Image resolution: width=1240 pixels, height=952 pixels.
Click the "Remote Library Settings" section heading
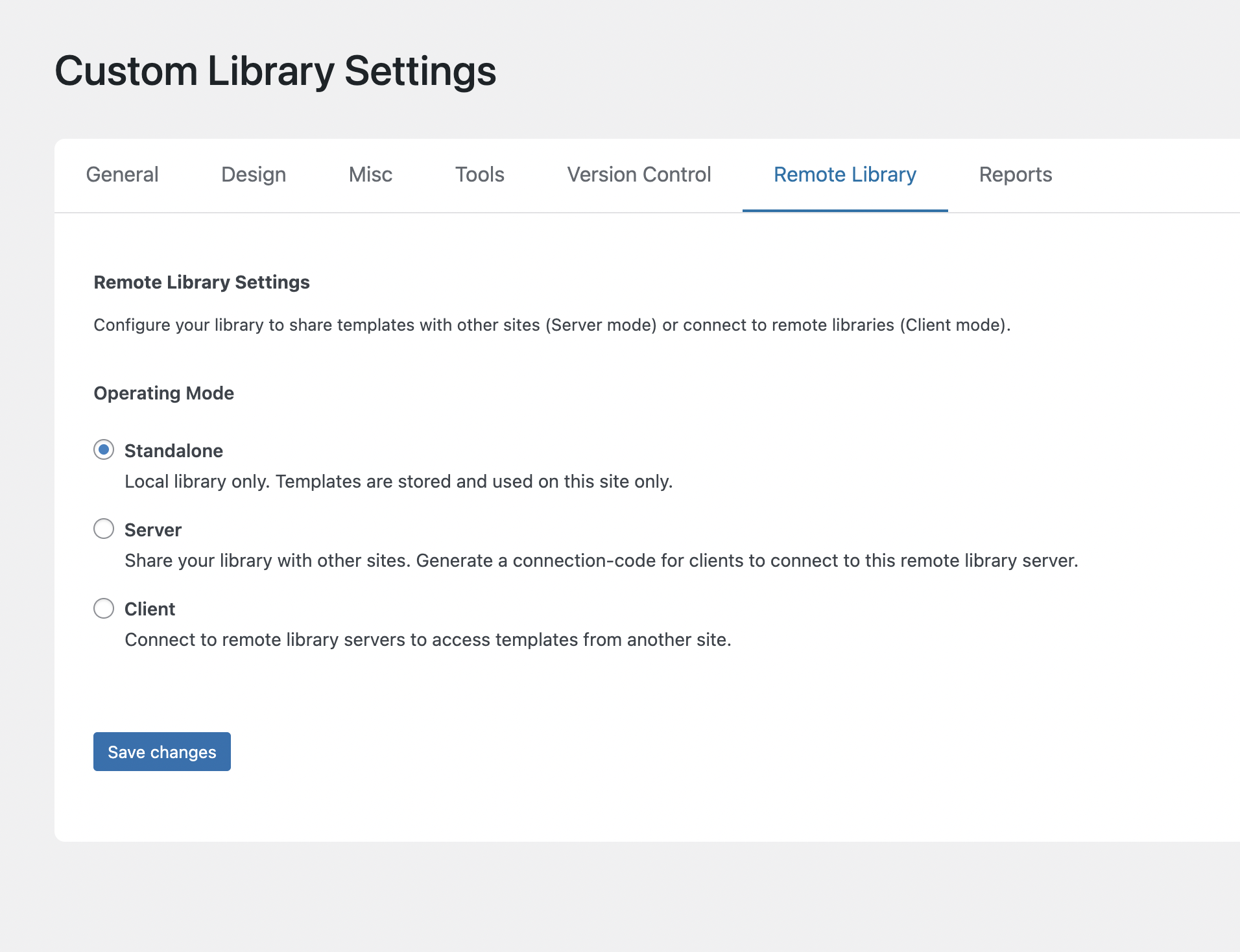pos(202,282)
